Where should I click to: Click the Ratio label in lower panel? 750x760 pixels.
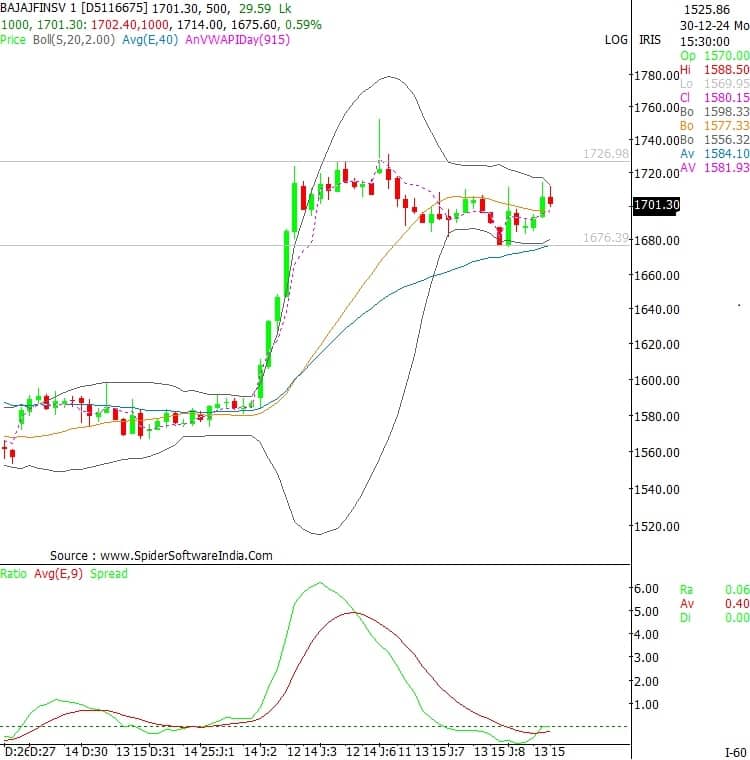[x=15, y=574]
